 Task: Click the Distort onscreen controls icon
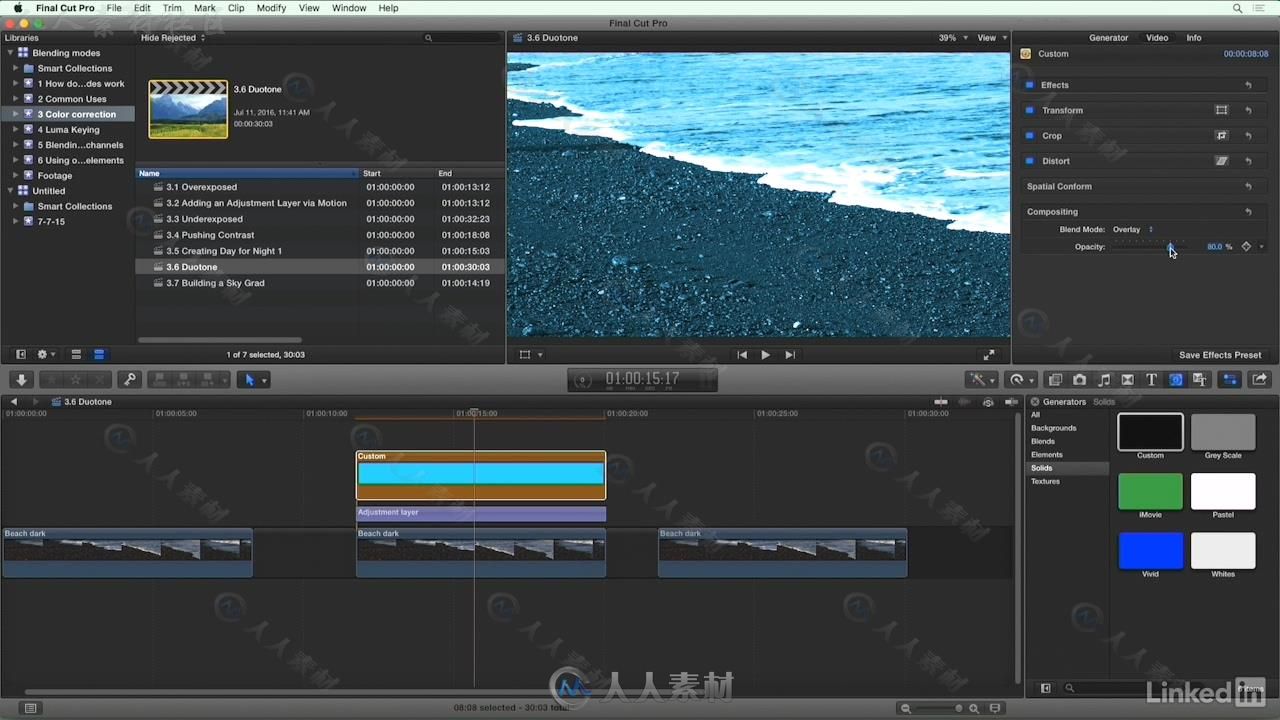pyautogui.click(x=1221, y=161)
